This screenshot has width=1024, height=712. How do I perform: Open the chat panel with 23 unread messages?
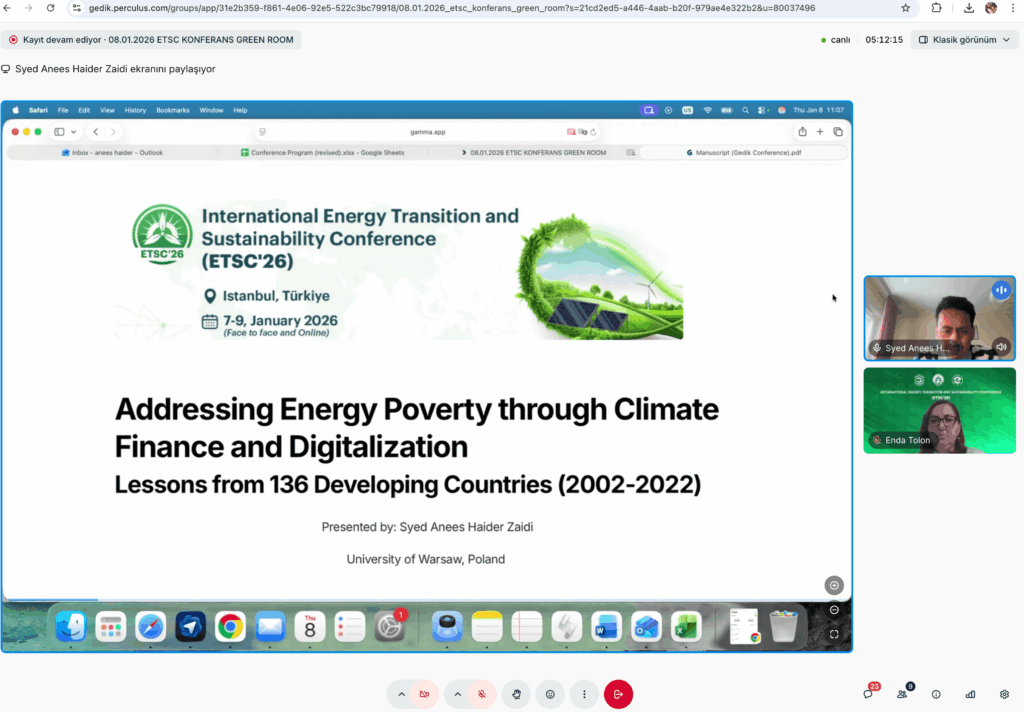coord(869,694)
